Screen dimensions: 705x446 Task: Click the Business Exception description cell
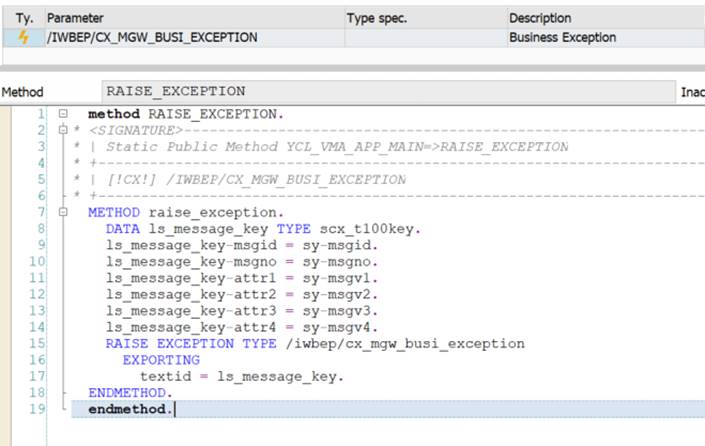tap(606, 37)
